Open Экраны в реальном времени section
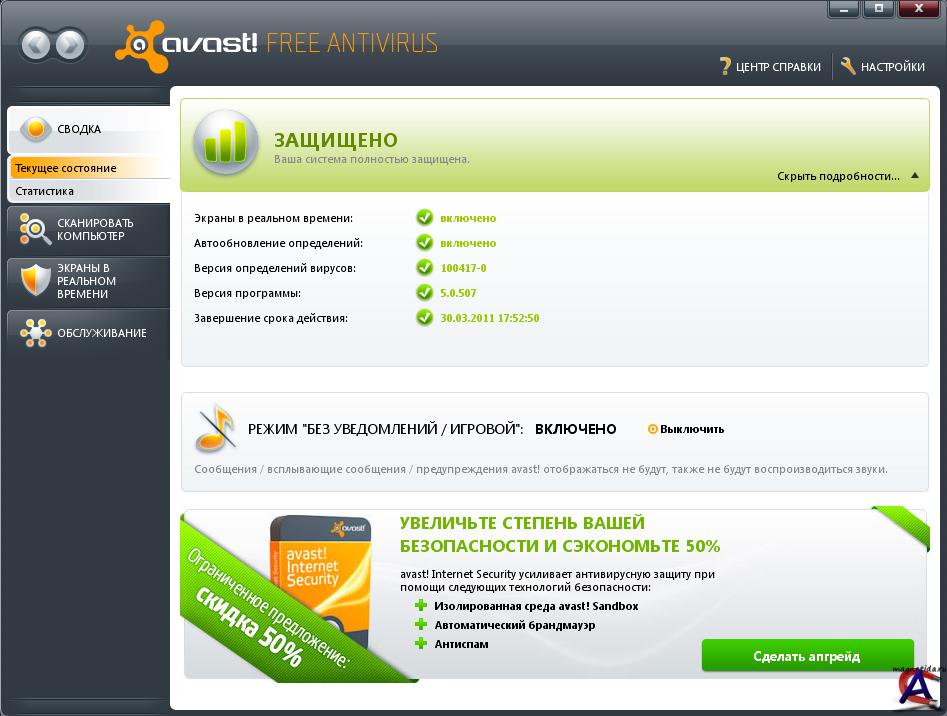 pyautogui.click(x=89, y=281)
